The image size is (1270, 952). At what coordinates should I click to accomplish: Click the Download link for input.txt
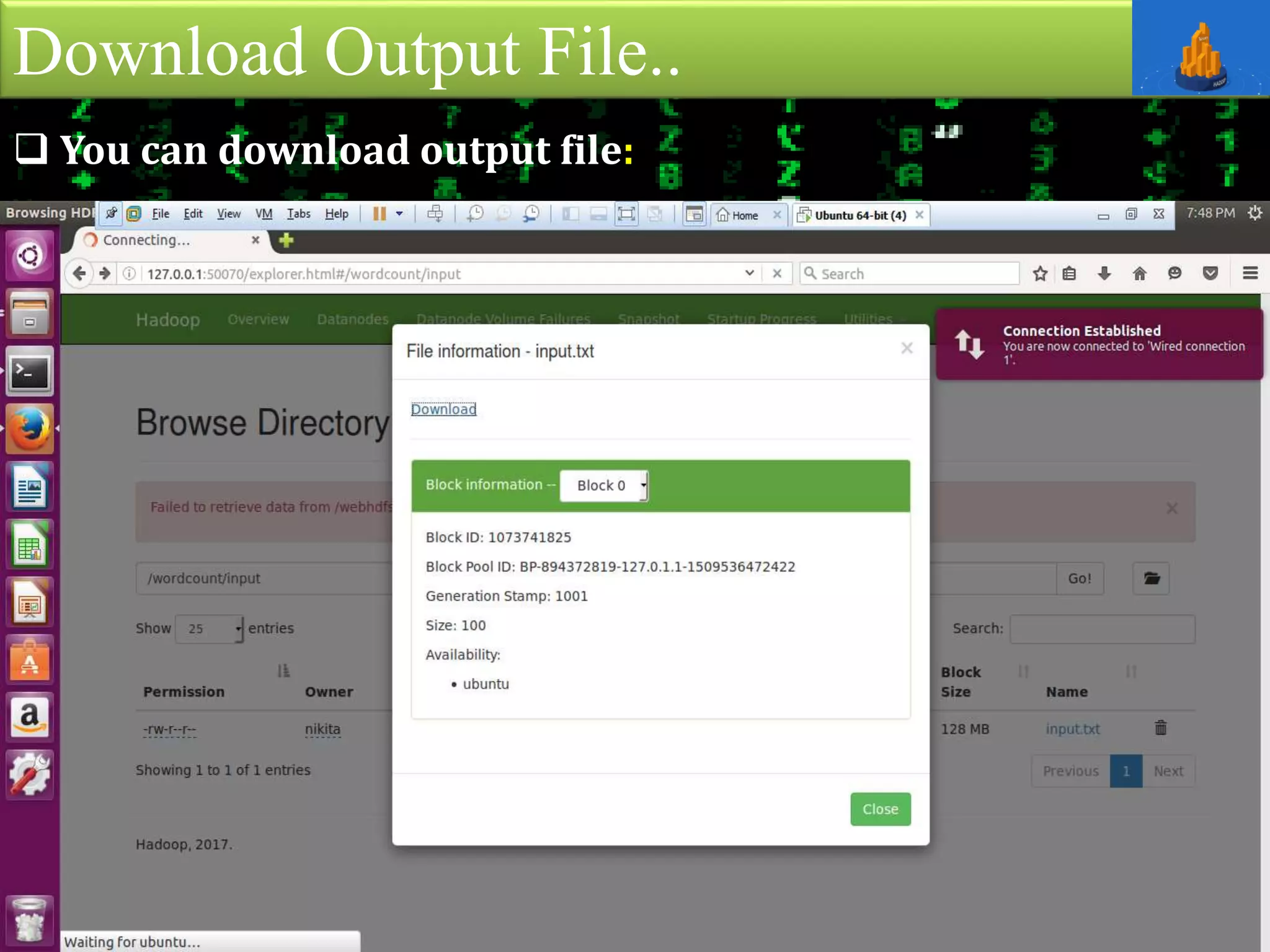click(443, 409)
